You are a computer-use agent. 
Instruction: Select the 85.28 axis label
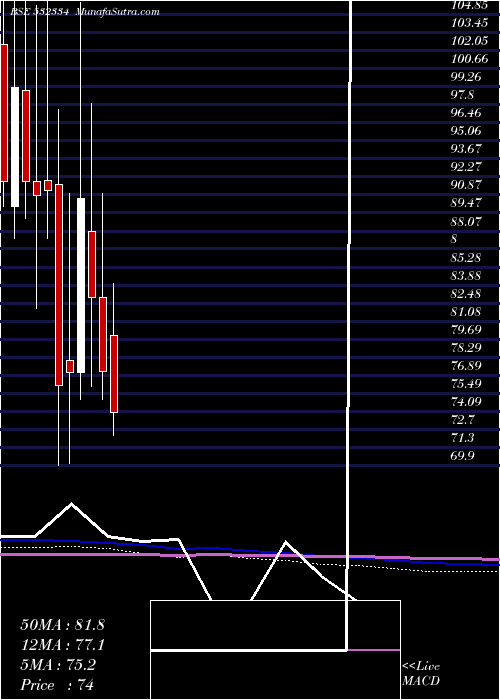click(x=467, y=257)
